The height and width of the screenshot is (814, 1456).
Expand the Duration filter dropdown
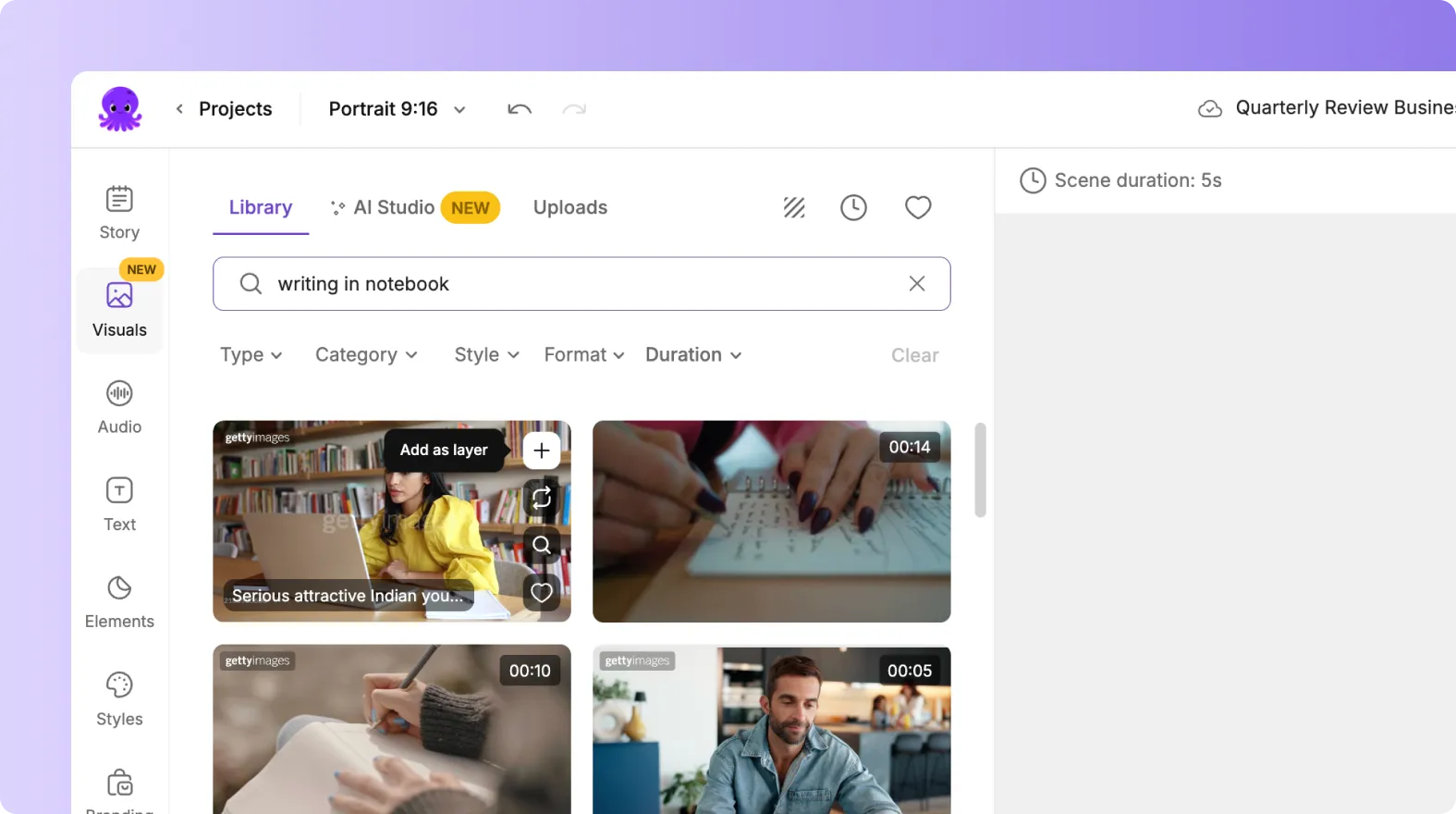[x=693, y=355]
